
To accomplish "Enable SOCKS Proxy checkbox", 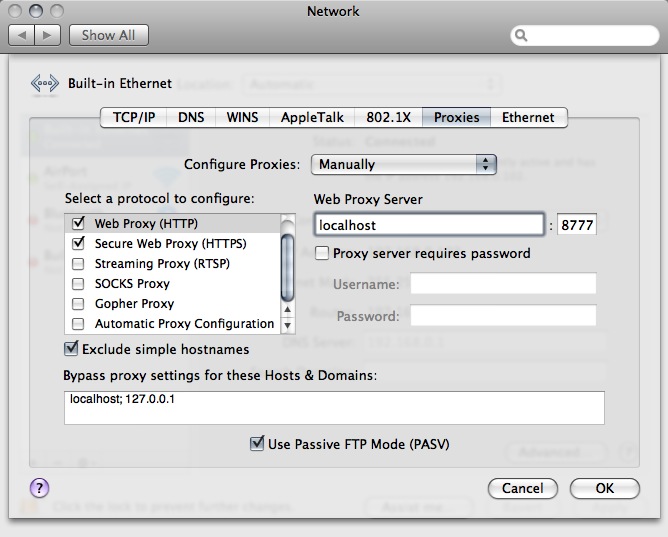I will [78, 284].
